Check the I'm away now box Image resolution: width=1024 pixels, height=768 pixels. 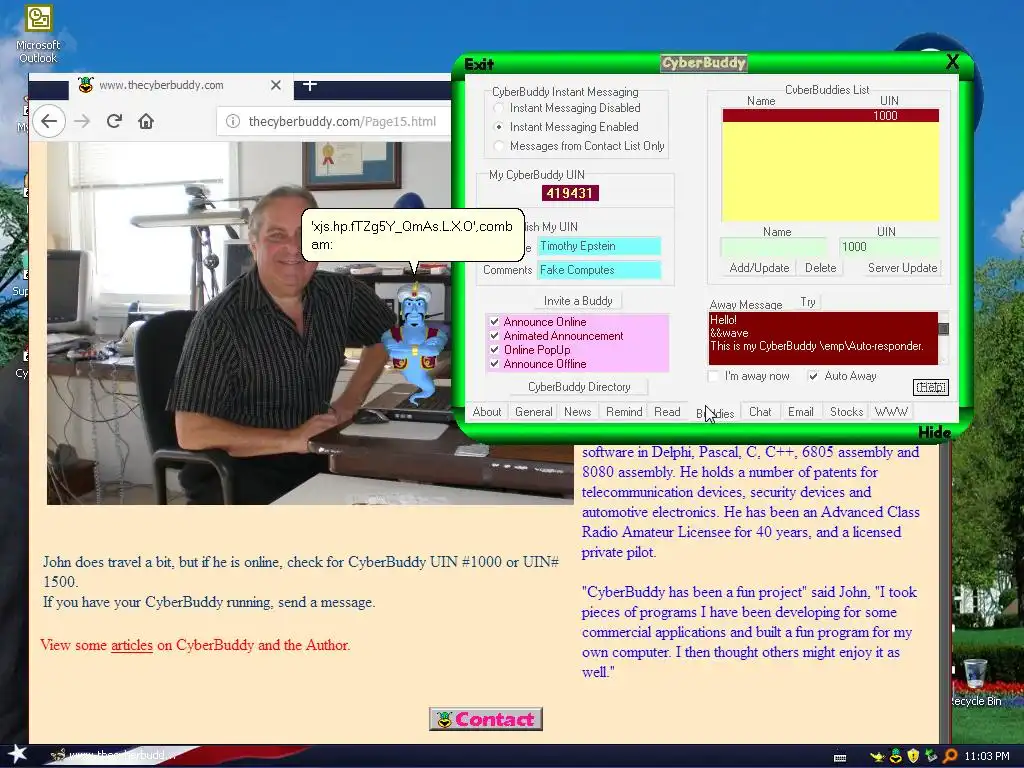[713, 376]
